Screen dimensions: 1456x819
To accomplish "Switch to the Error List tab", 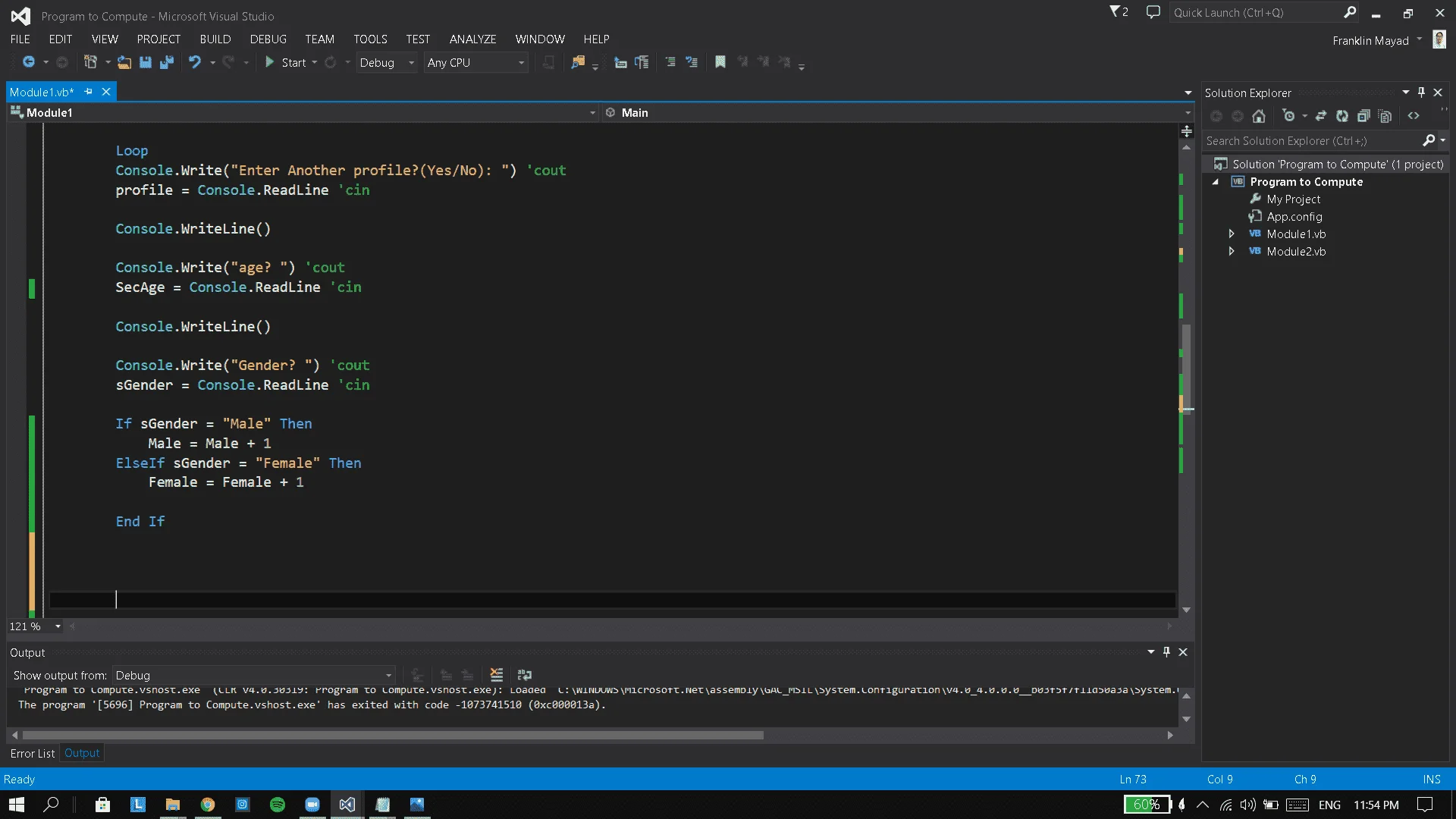I will [x=33, y=754].
